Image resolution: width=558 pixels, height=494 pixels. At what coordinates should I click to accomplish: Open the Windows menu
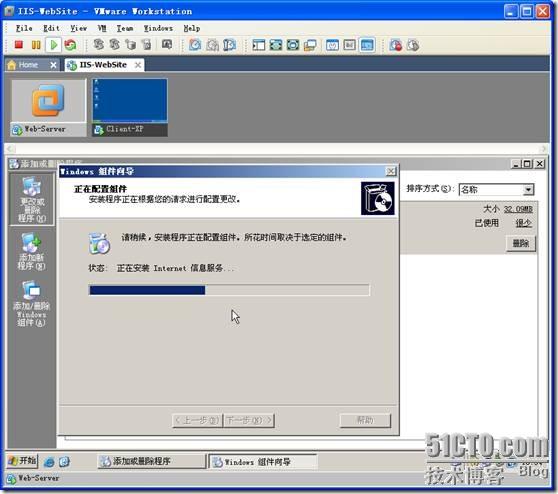coord(158,28)
